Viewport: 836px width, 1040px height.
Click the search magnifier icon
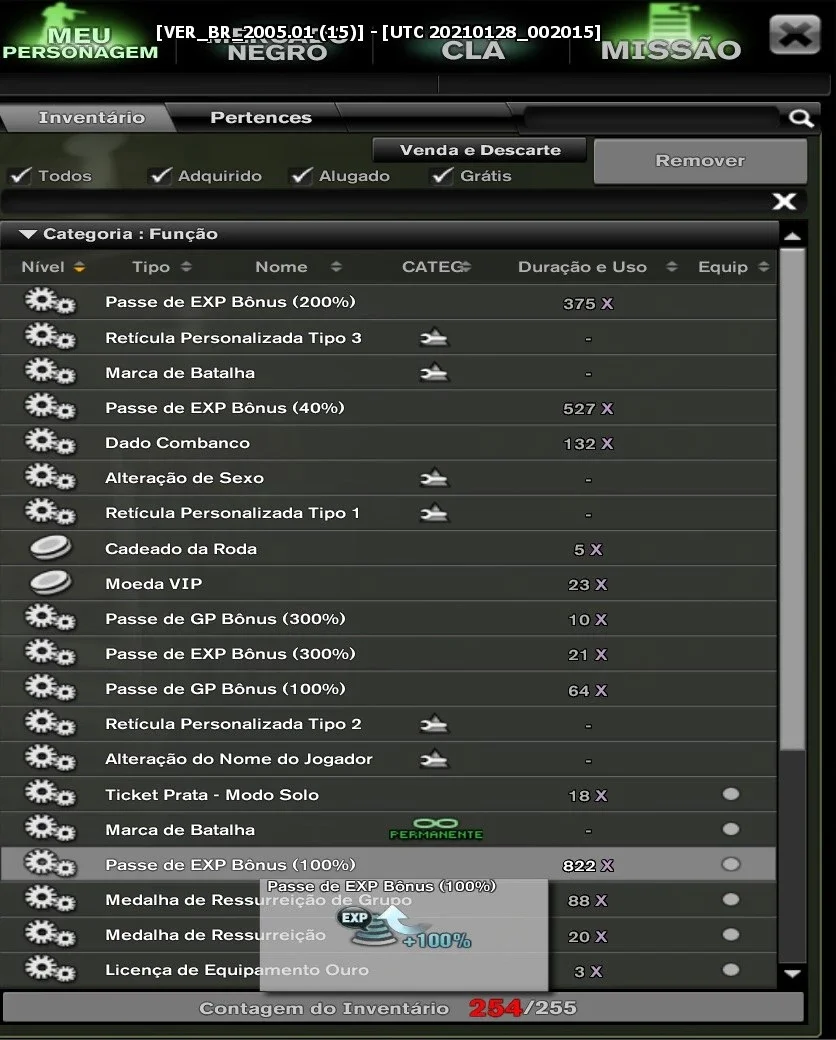click(x=801, y=118)
